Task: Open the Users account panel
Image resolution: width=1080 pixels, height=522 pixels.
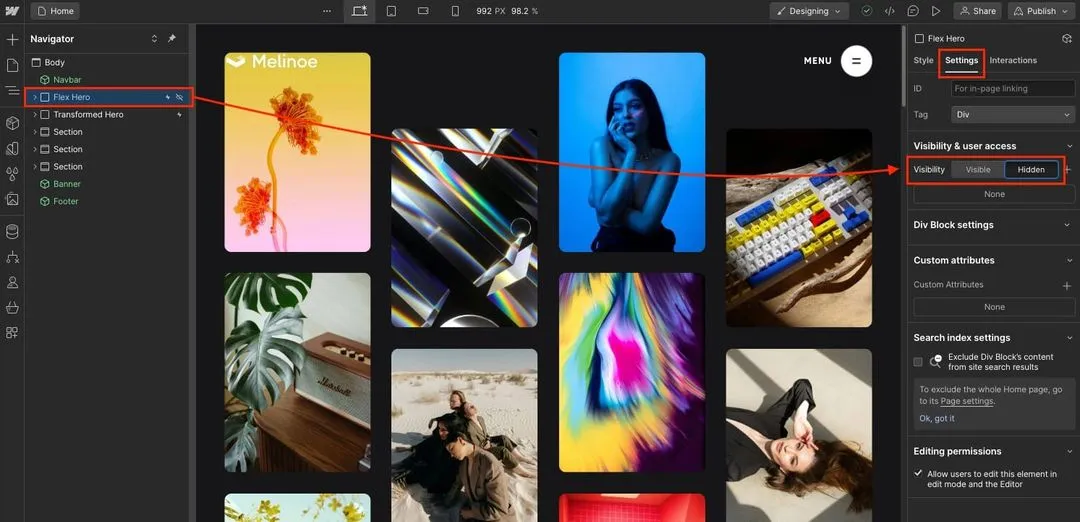Action: (x=12, y=282)
